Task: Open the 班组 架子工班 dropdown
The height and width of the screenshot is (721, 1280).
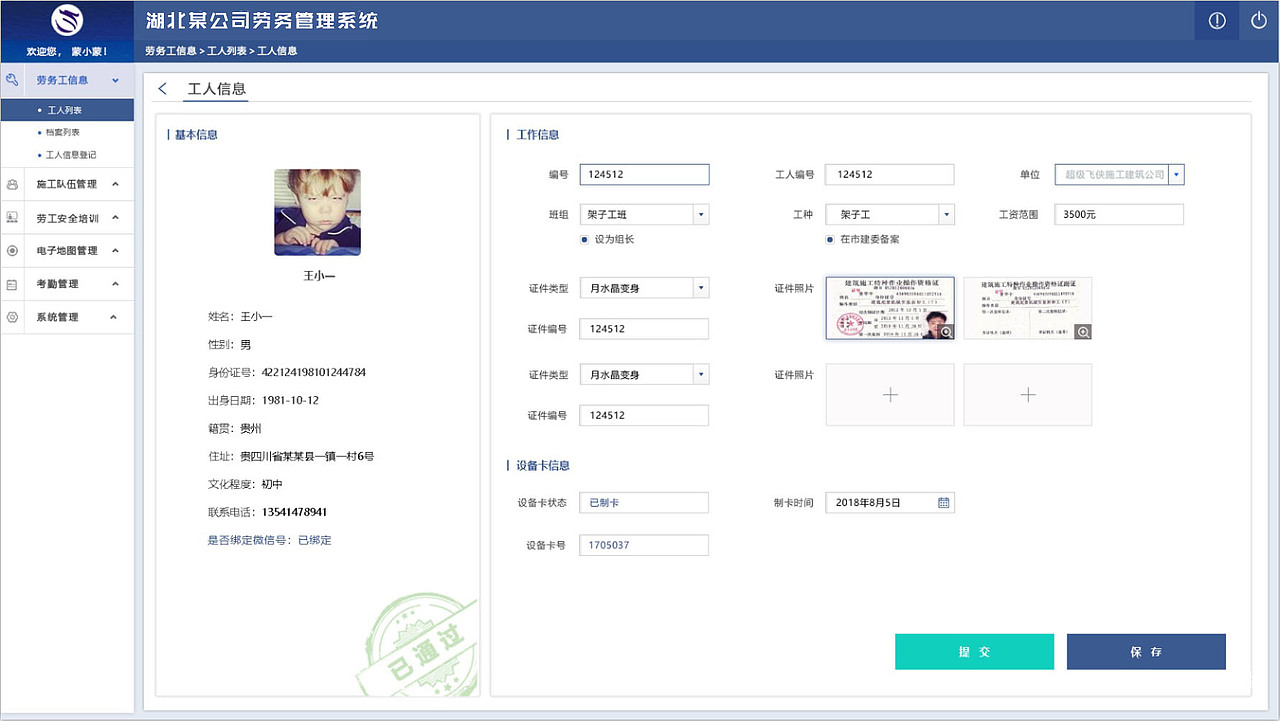Action: (x=701, y=214)
